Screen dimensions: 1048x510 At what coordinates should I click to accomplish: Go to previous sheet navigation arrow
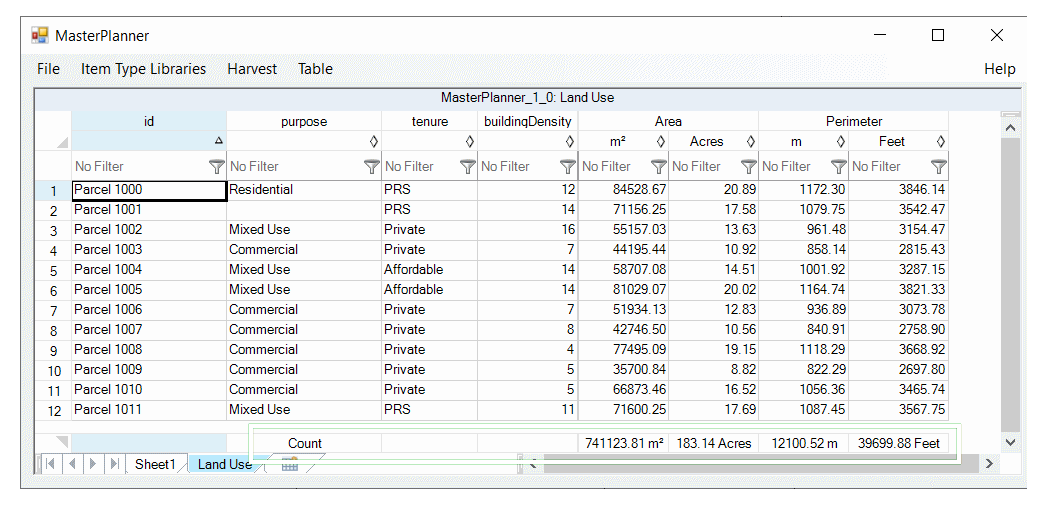point(72,463)
